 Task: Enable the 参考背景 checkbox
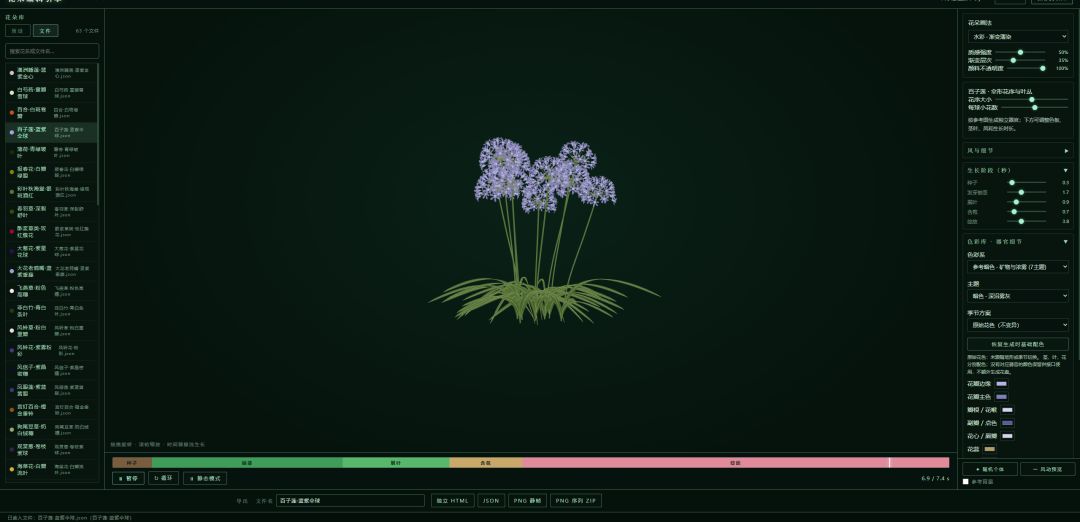coord(966,481)
